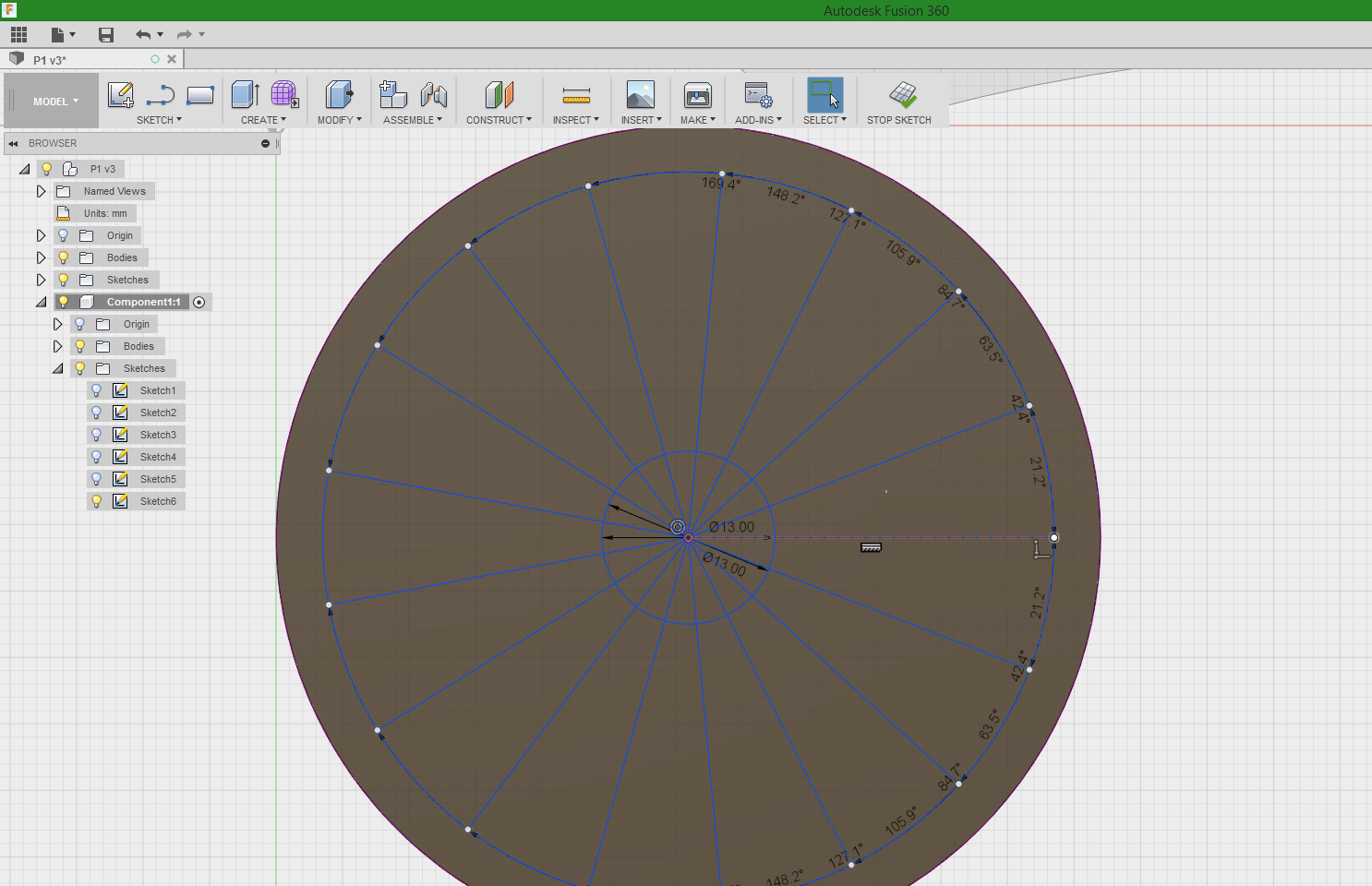
Task: Select the Joint assemble tool
Action: coord(433,94)
